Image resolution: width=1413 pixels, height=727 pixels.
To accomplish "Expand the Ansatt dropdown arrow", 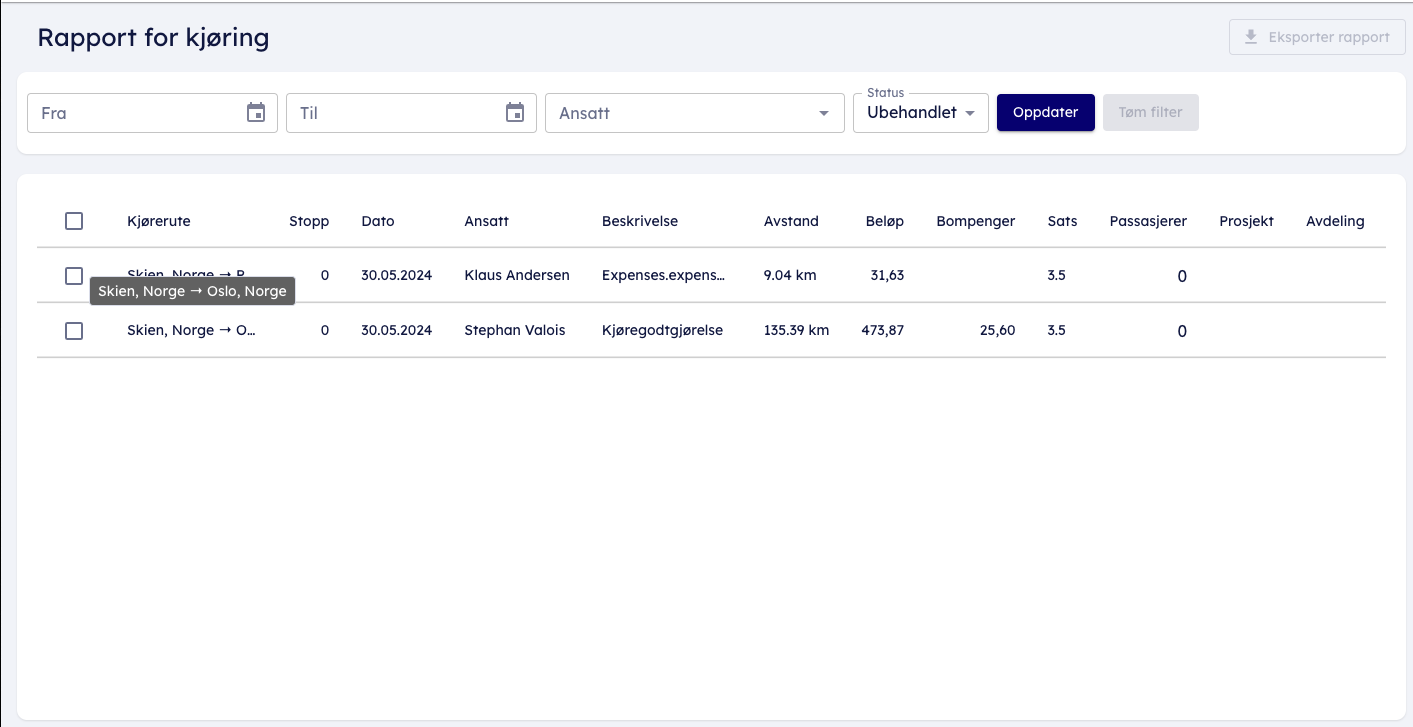I will 824,113.
